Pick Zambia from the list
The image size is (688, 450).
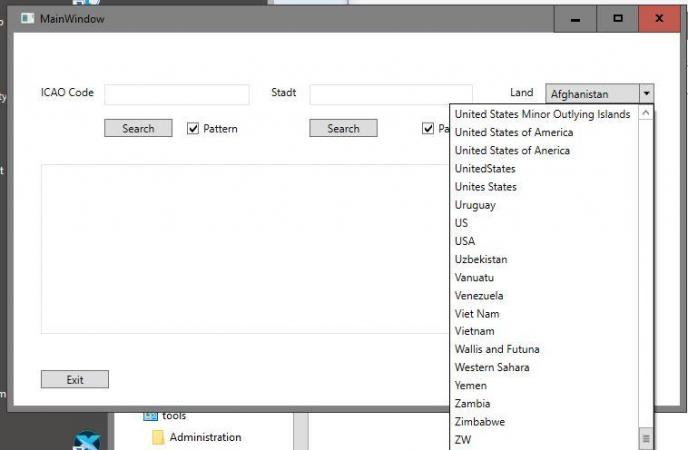tap(472, 404)
